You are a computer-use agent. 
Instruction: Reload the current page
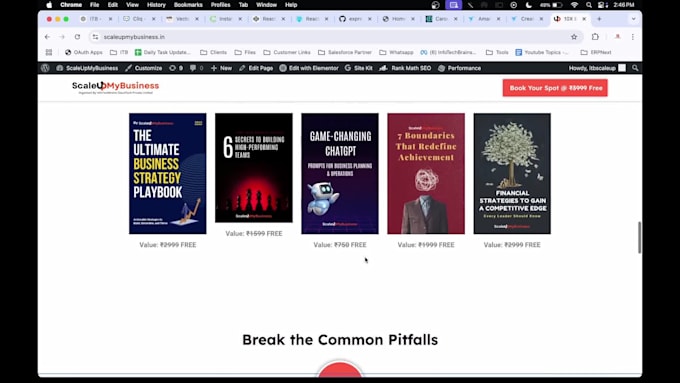tap(77, 37)
